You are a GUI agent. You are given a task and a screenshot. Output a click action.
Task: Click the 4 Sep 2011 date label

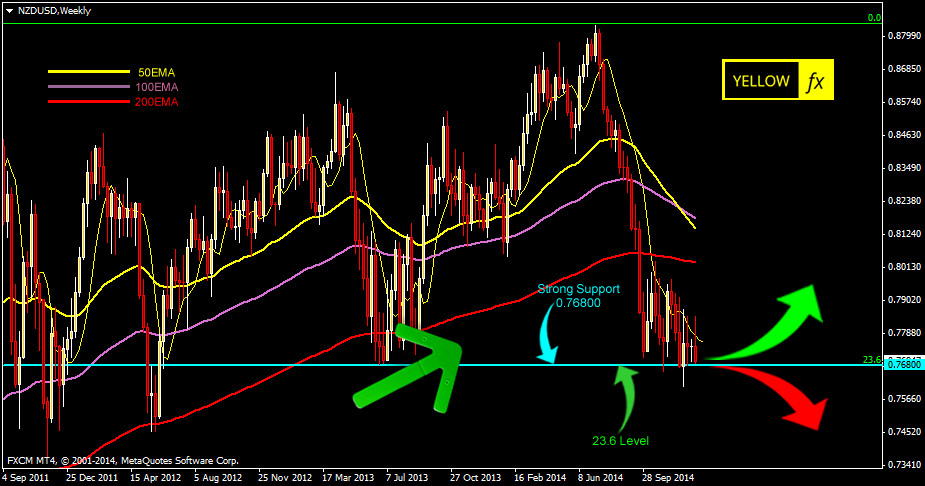coord(27,477)
